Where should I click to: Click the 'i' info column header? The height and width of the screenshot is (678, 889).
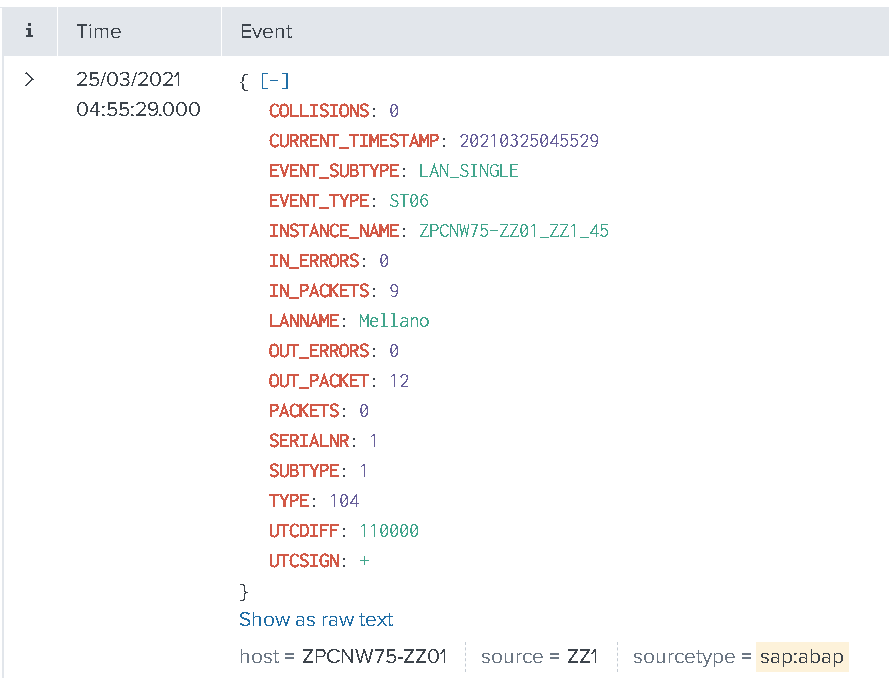29,31
